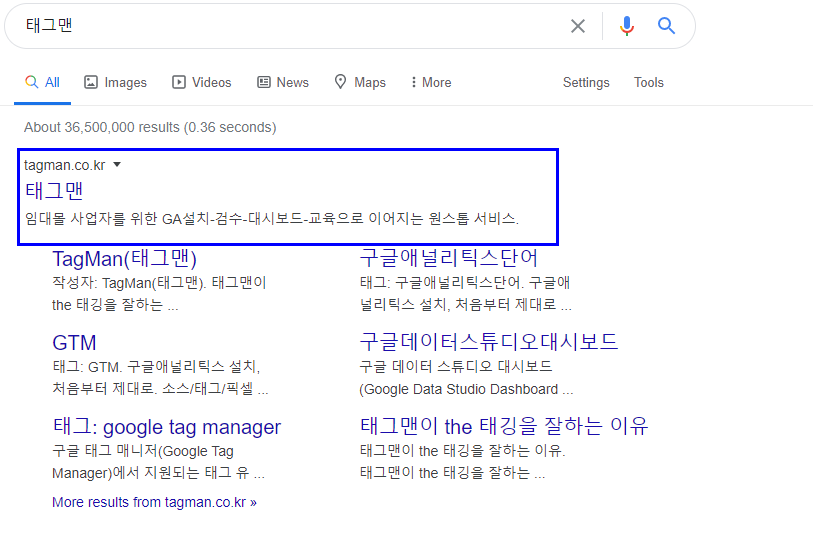Screen dimensions: 813x542
Task: Open the 태그: google tag manager sitelink
Action: [x=166, y=427]
